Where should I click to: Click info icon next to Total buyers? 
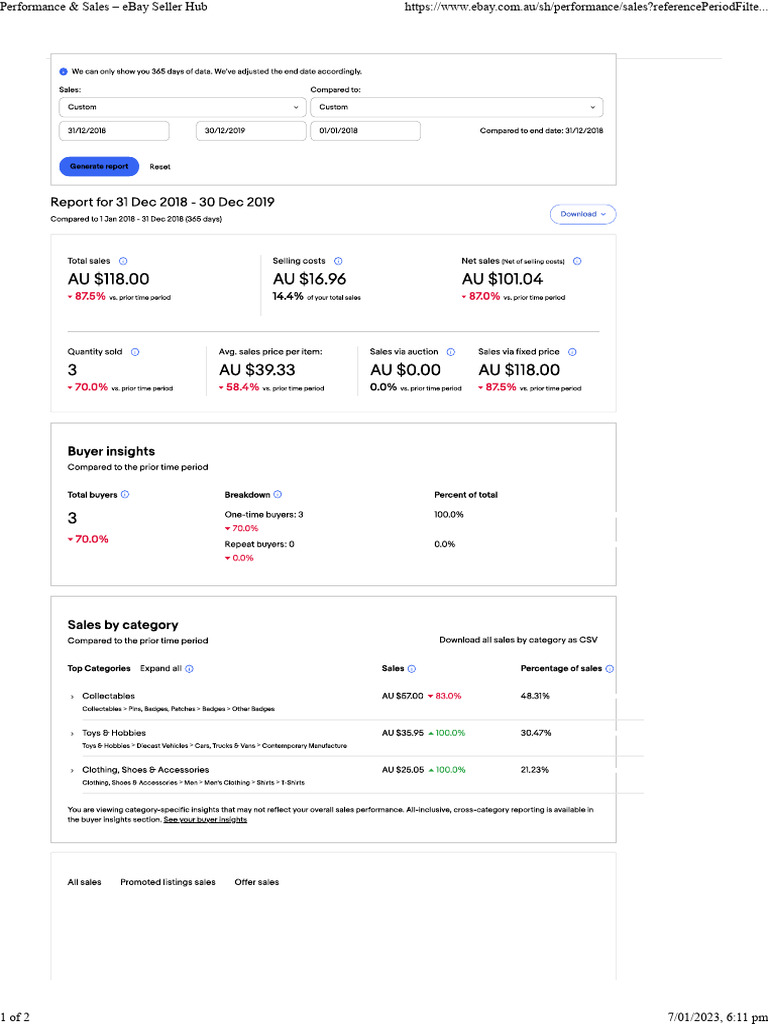pyautogui.click(x=125, y=494)
